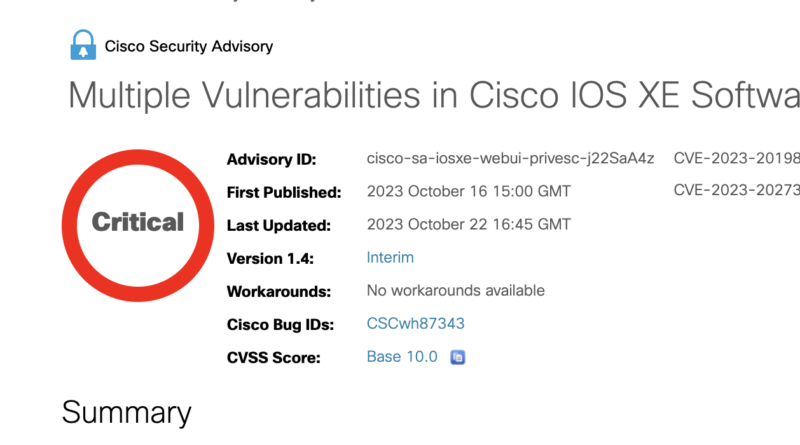800x445 pixels.
Task: Open the Interim version link
Action: [x=390, y=257]
